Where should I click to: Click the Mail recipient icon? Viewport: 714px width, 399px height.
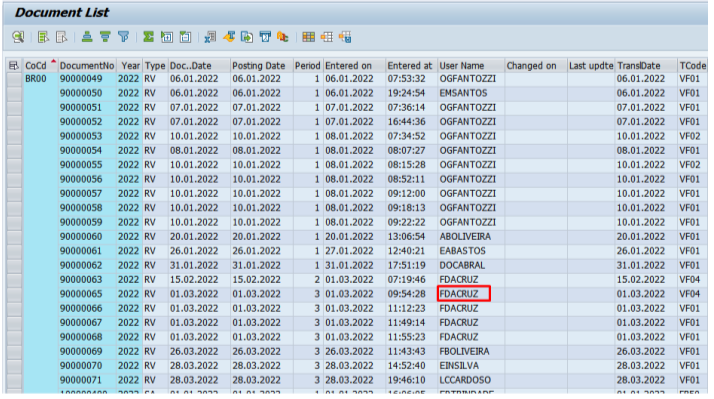point(265,37)
